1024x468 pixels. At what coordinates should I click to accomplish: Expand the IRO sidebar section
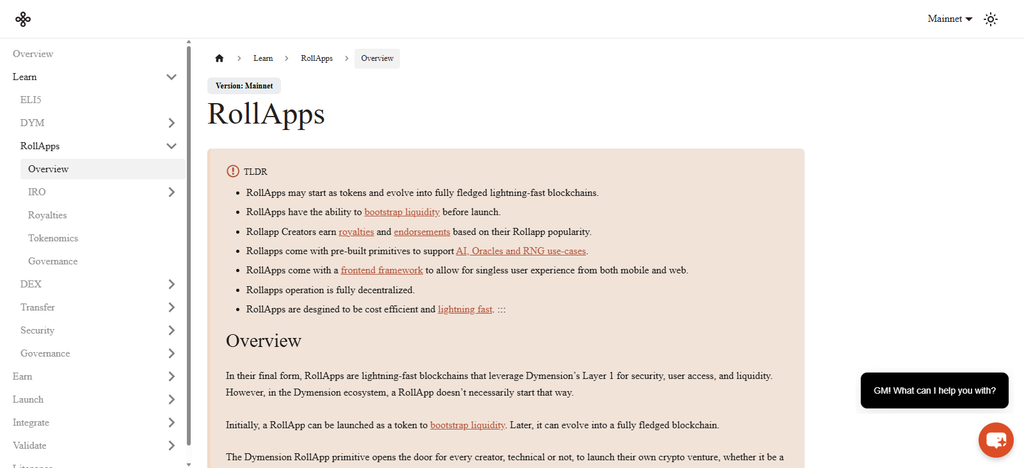coord(172,192)
